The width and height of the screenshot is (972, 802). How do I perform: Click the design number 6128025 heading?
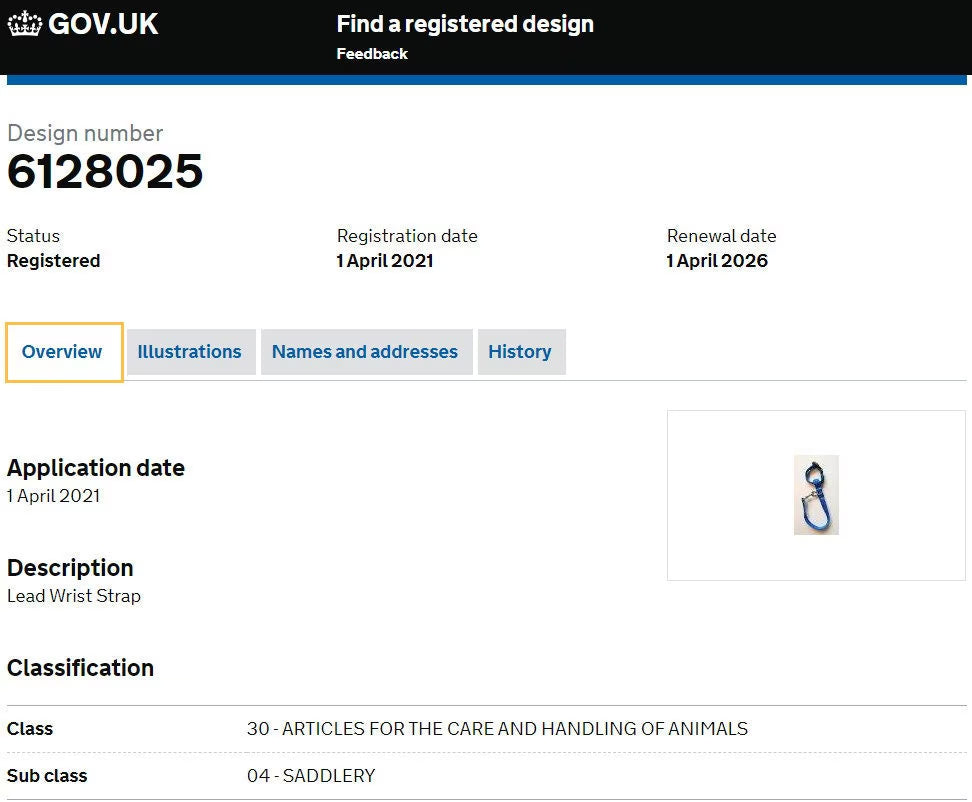point(105,172)
